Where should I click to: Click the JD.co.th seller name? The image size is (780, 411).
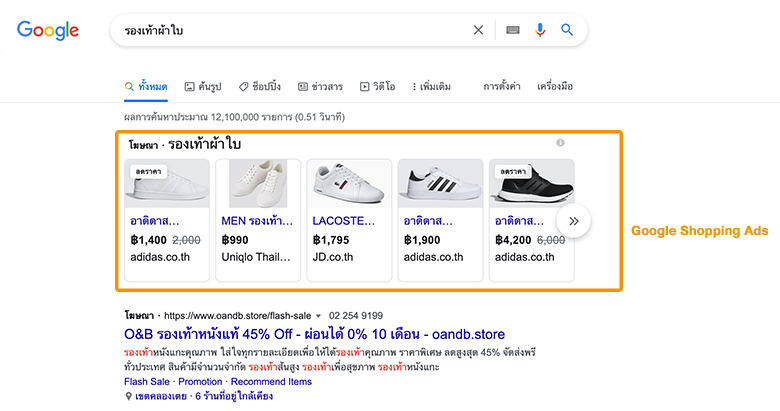pyautogui.click(x=333, y=257)
